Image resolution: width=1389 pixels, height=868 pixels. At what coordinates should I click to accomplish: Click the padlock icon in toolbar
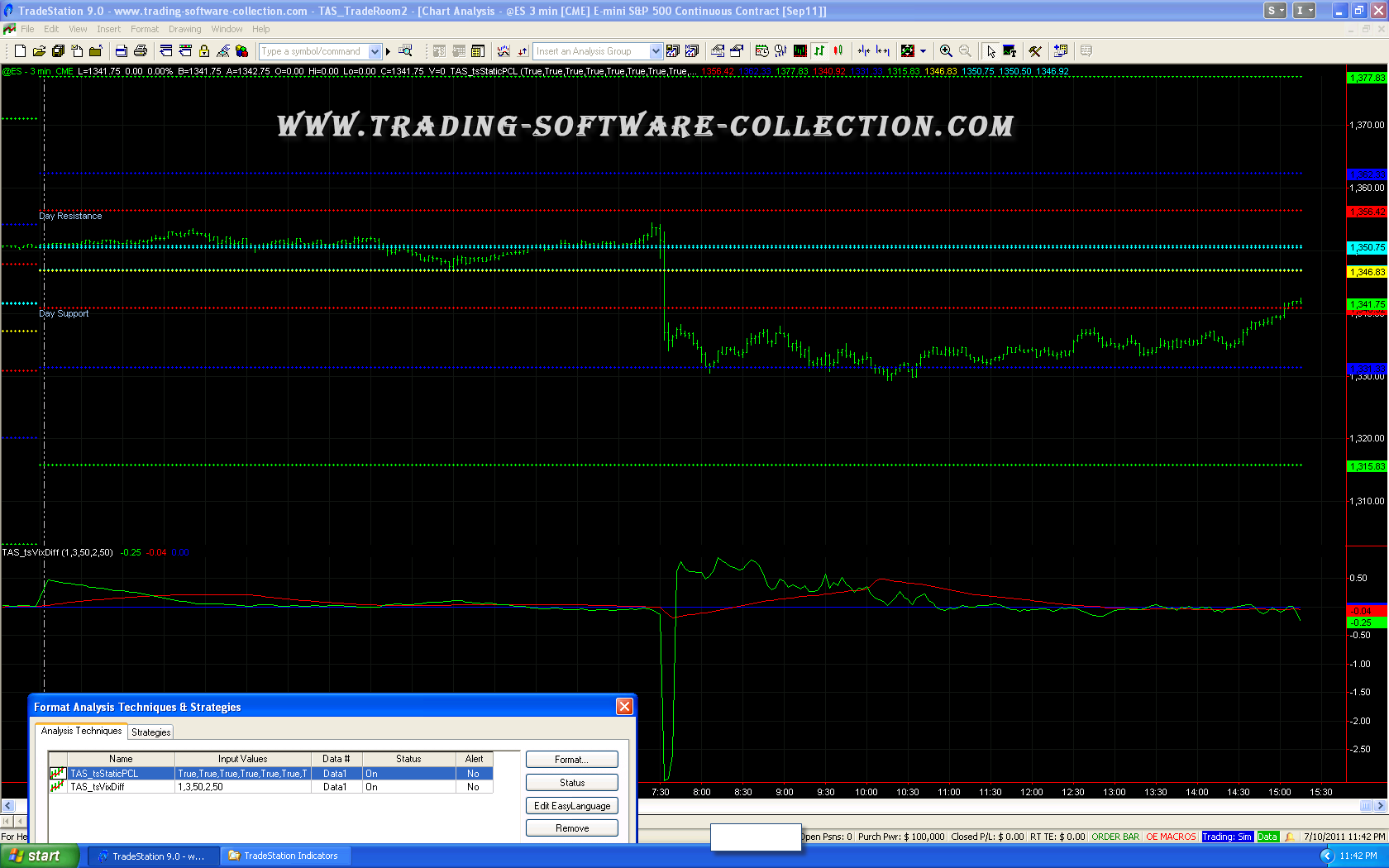point(204,51)
